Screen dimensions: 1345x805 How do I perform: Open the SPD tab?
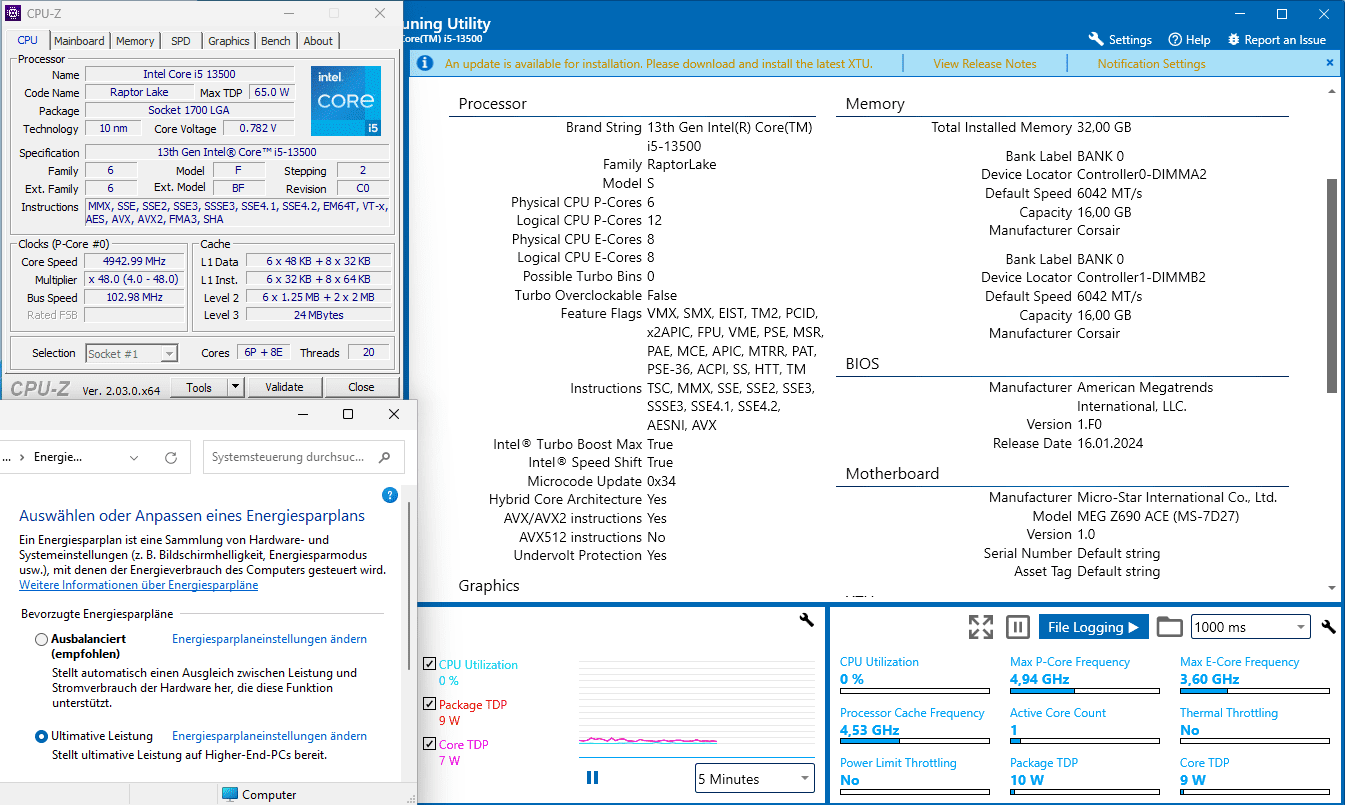(181, 41)
